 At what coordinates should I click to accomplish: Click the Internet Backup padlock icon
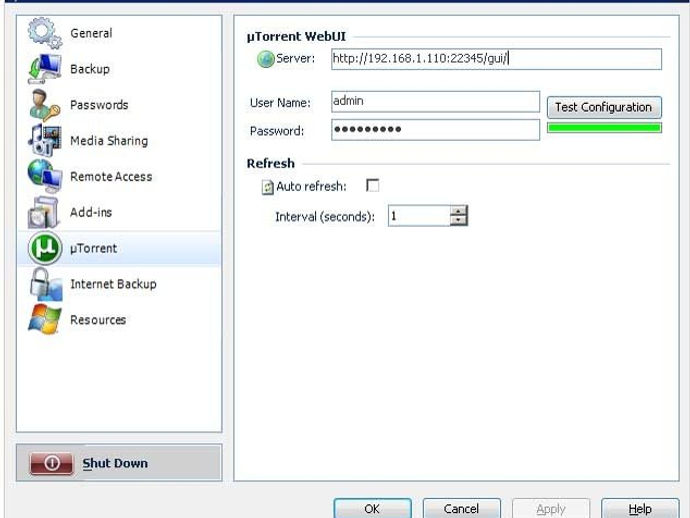46,284
